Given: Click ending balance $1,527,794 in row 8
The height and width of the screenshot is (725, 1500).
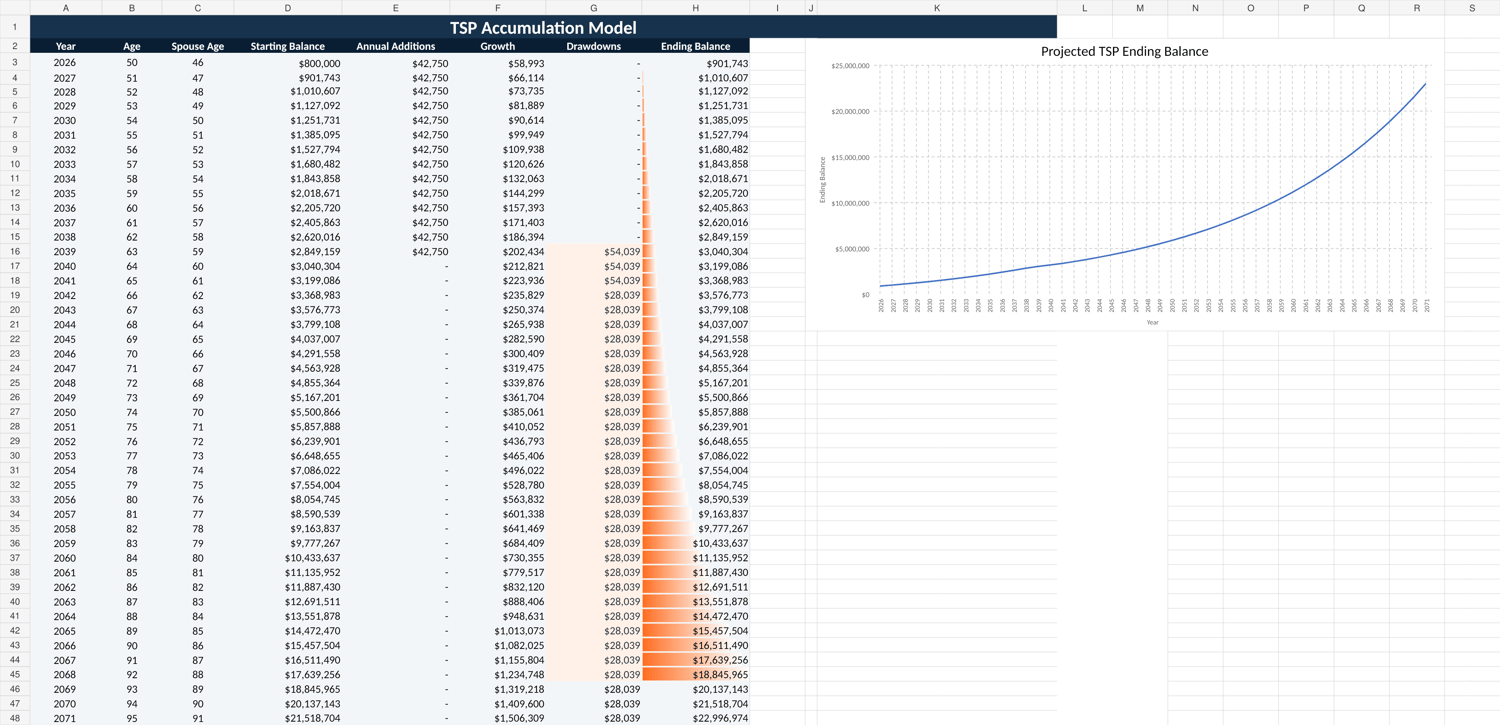Looking at the screenshot, I should [696, 136].
